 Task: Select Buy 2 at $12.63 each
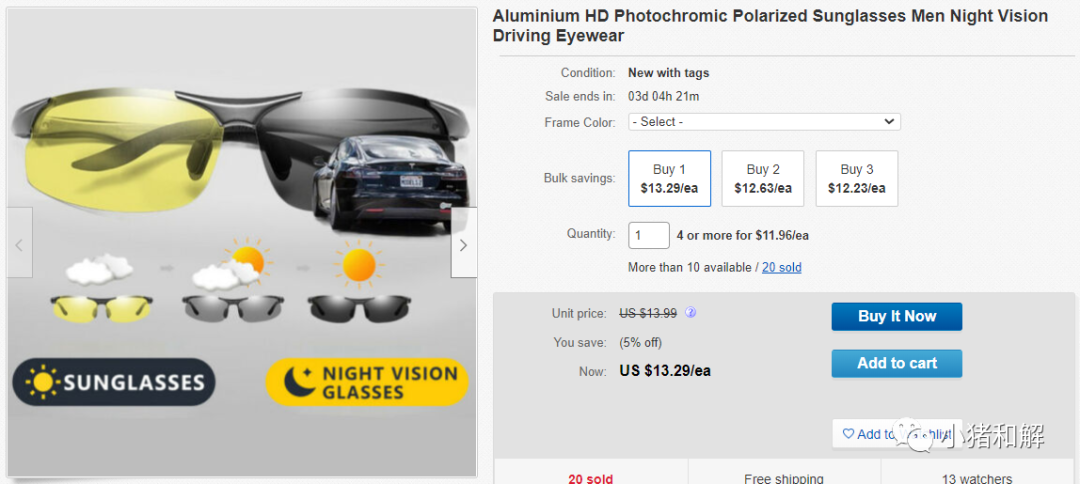pyautogui.click(x=763, y=178)
